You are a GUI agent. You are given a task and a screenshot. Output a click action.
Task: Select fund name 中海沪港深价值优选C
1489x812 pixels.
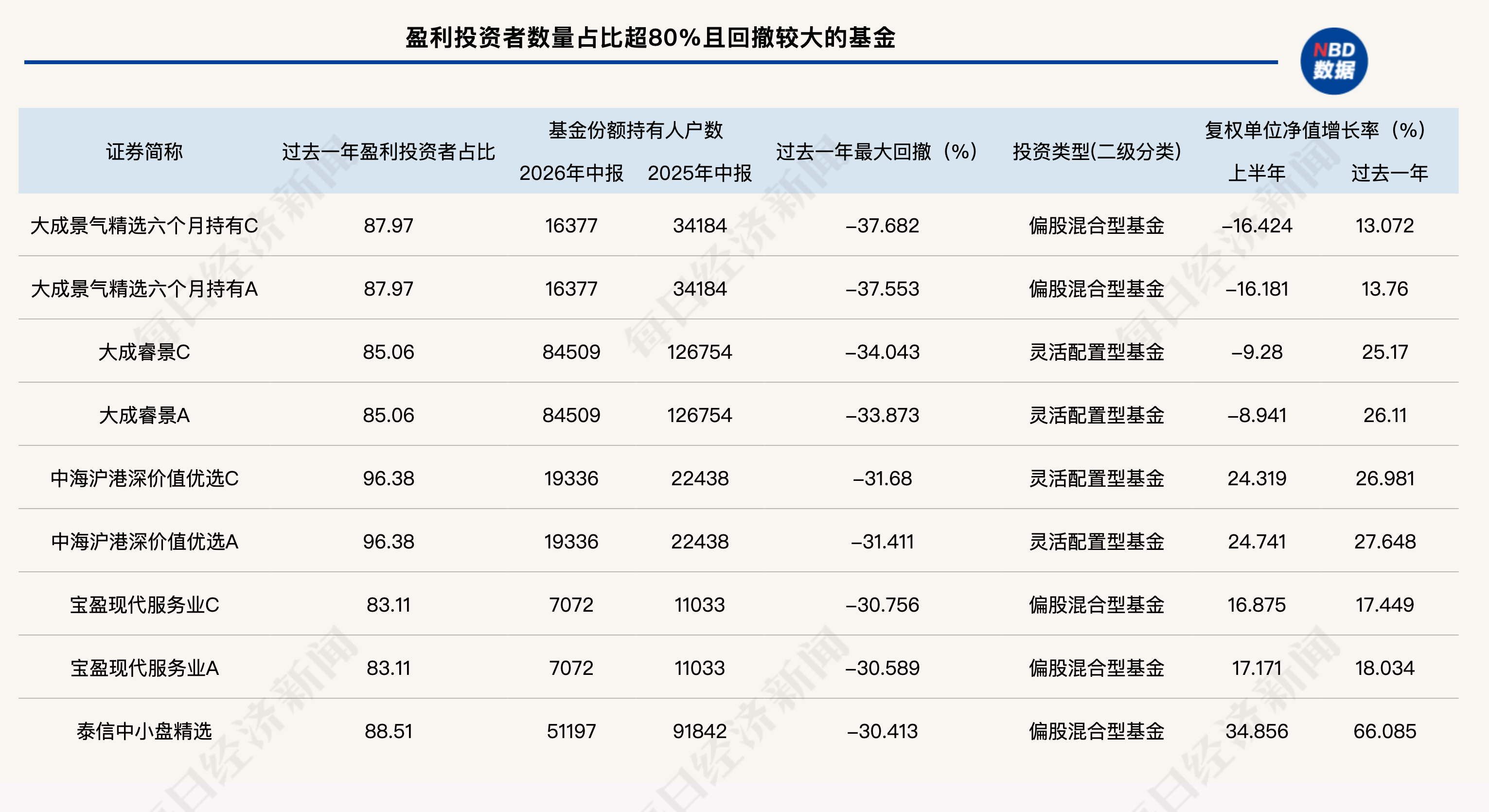pyautogui.click(x=144, y=478)
